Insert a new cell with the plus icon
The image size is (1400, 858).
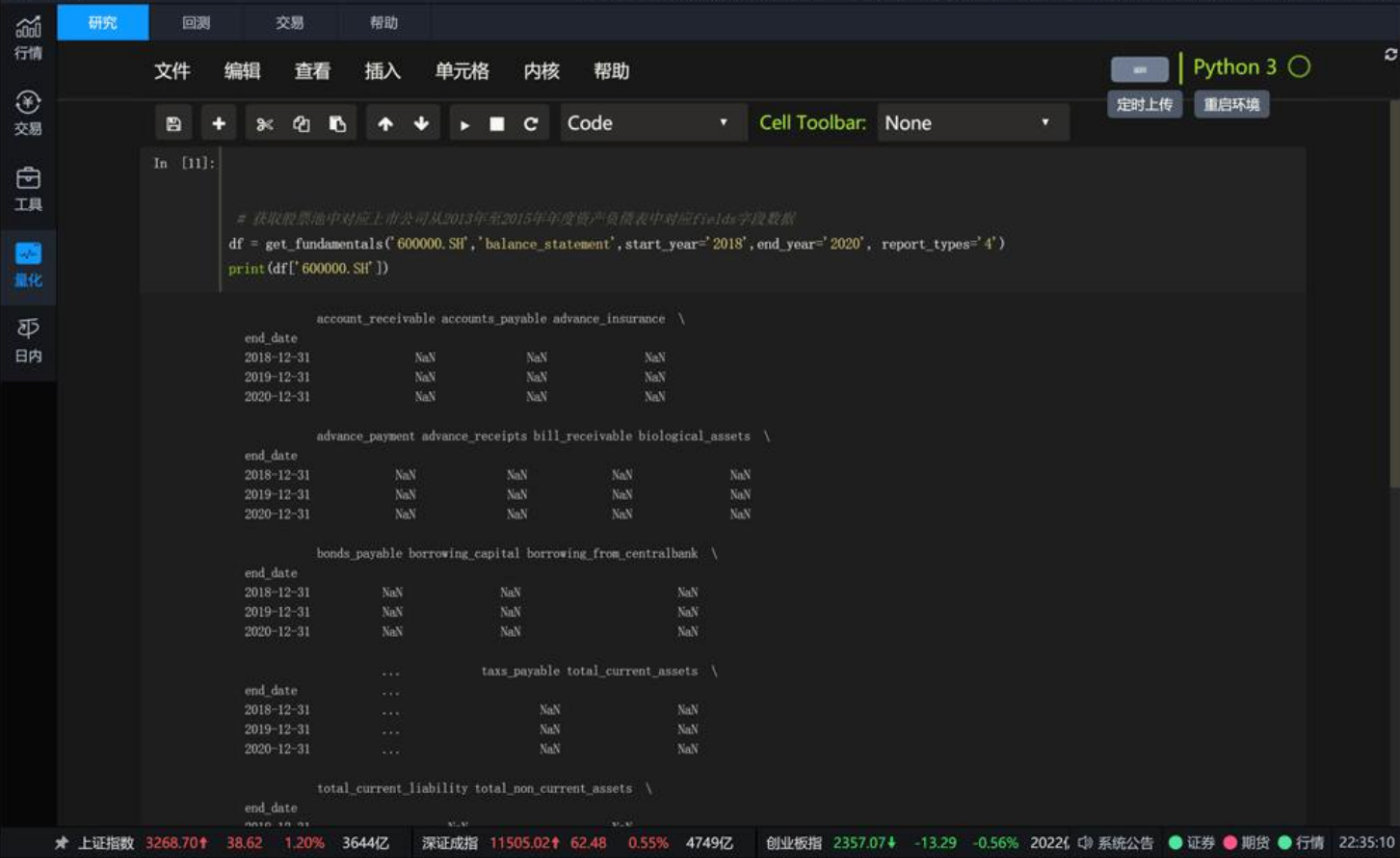218,124
